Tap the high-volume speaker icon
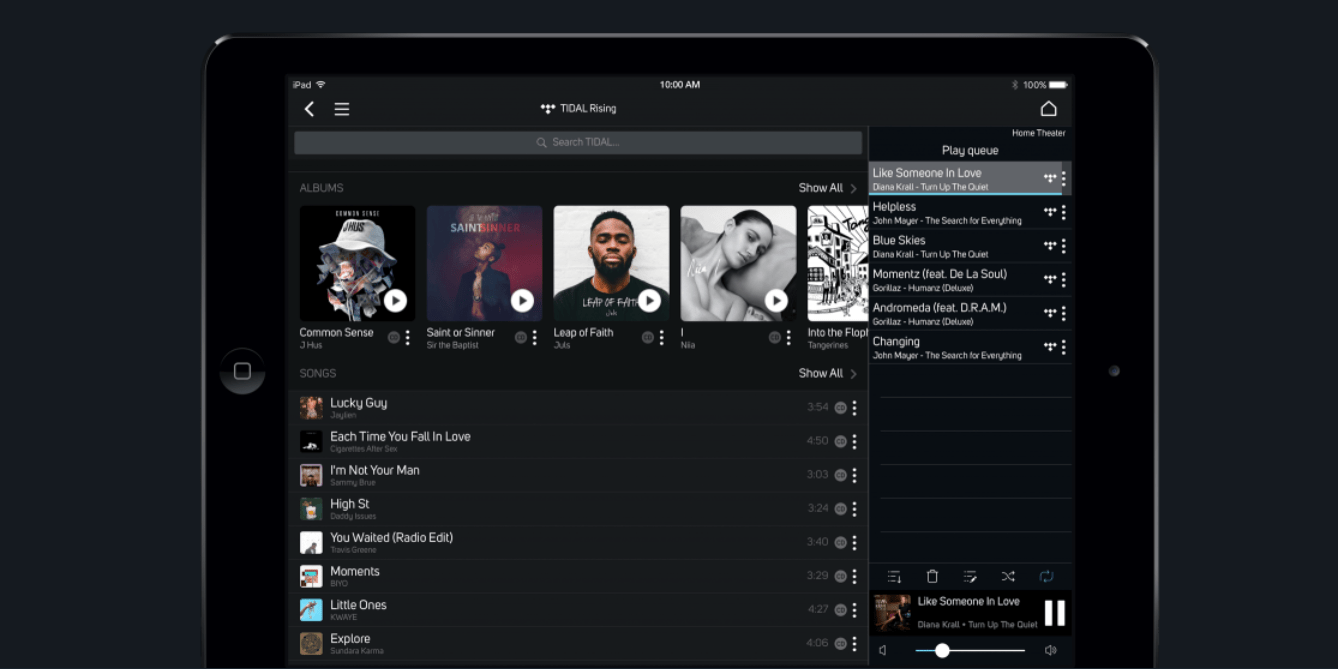1338x669 pixels. (x=1051, y=650)
